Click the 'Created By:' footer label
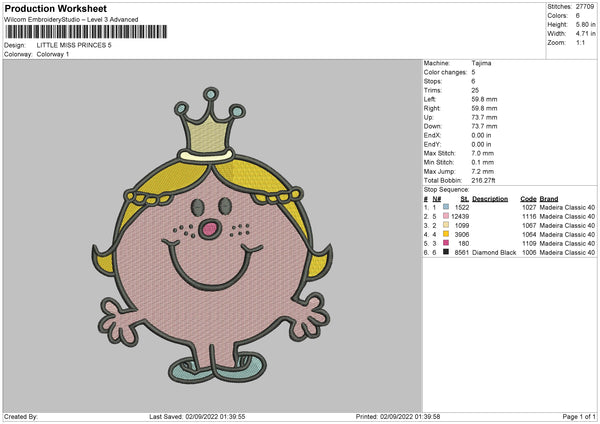The width and height of the screenshot is (600, 424). pyautogui.click(x=21, y=416)
